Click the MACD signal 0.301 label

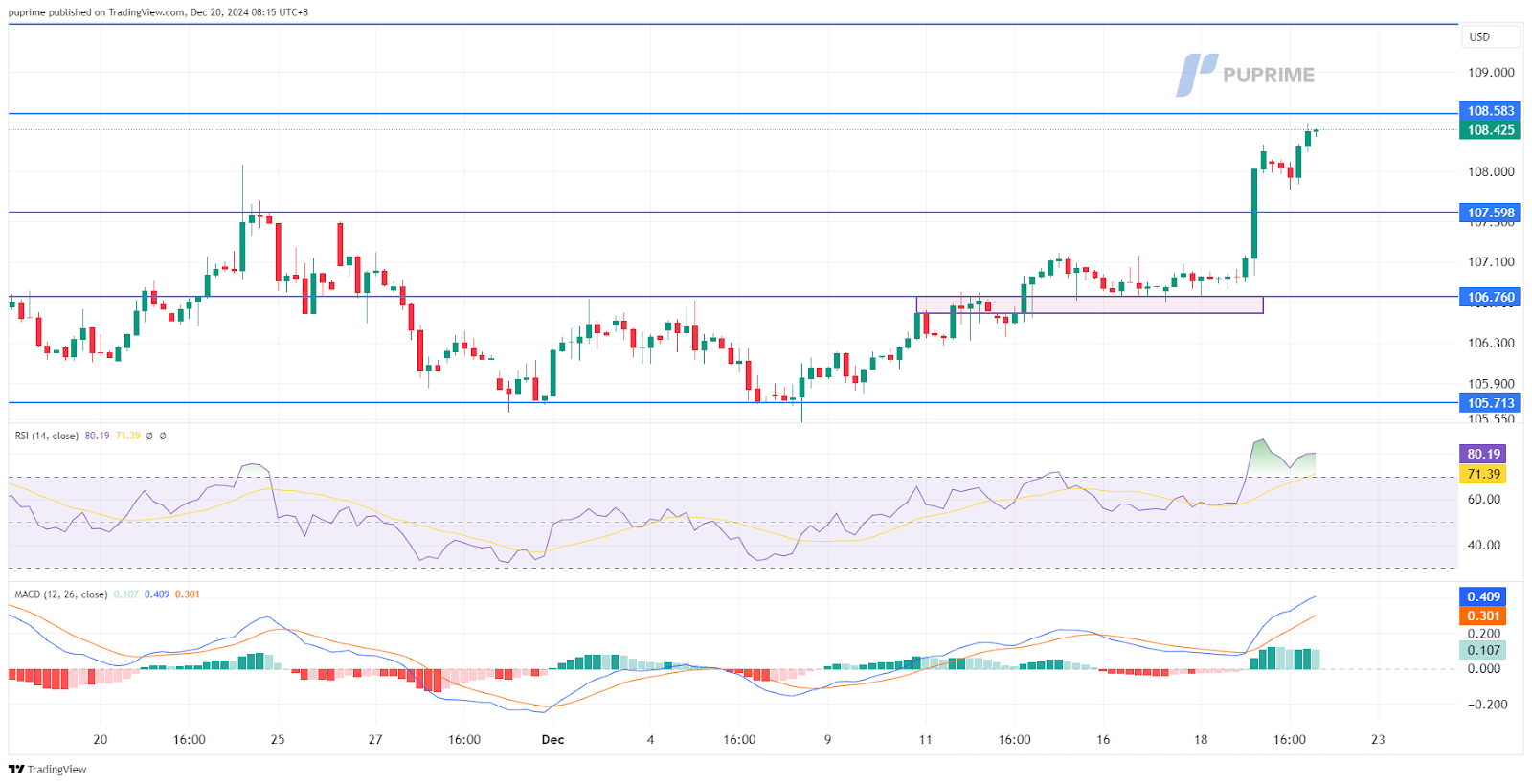(1482, 616)
